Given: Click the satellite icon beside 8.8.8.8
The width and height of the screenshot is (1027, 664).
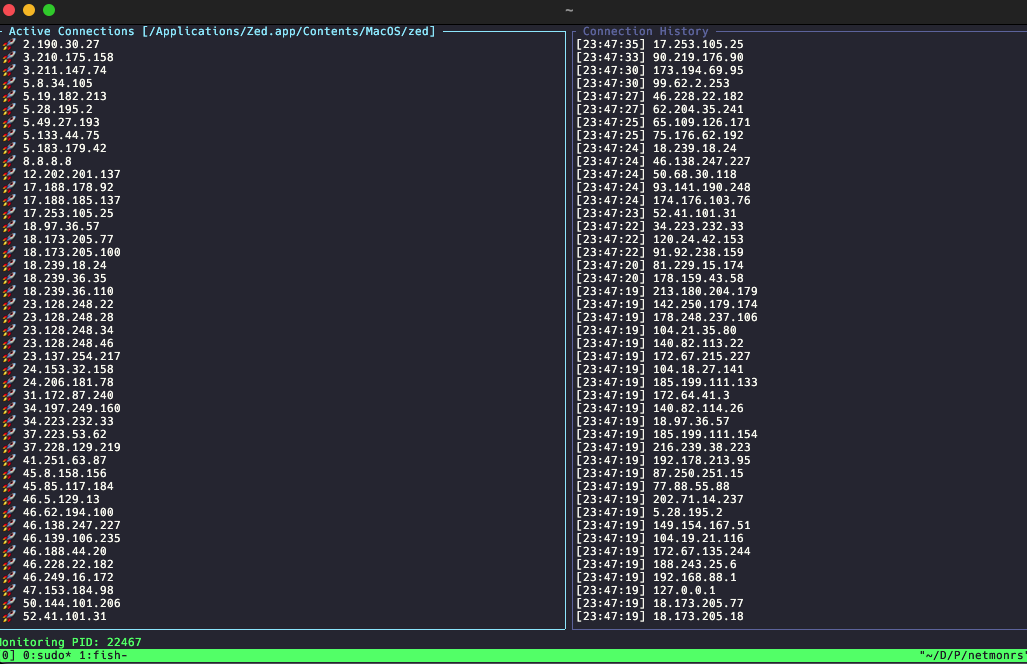Looking at the screenshot, I should click(x=10, y=161).
